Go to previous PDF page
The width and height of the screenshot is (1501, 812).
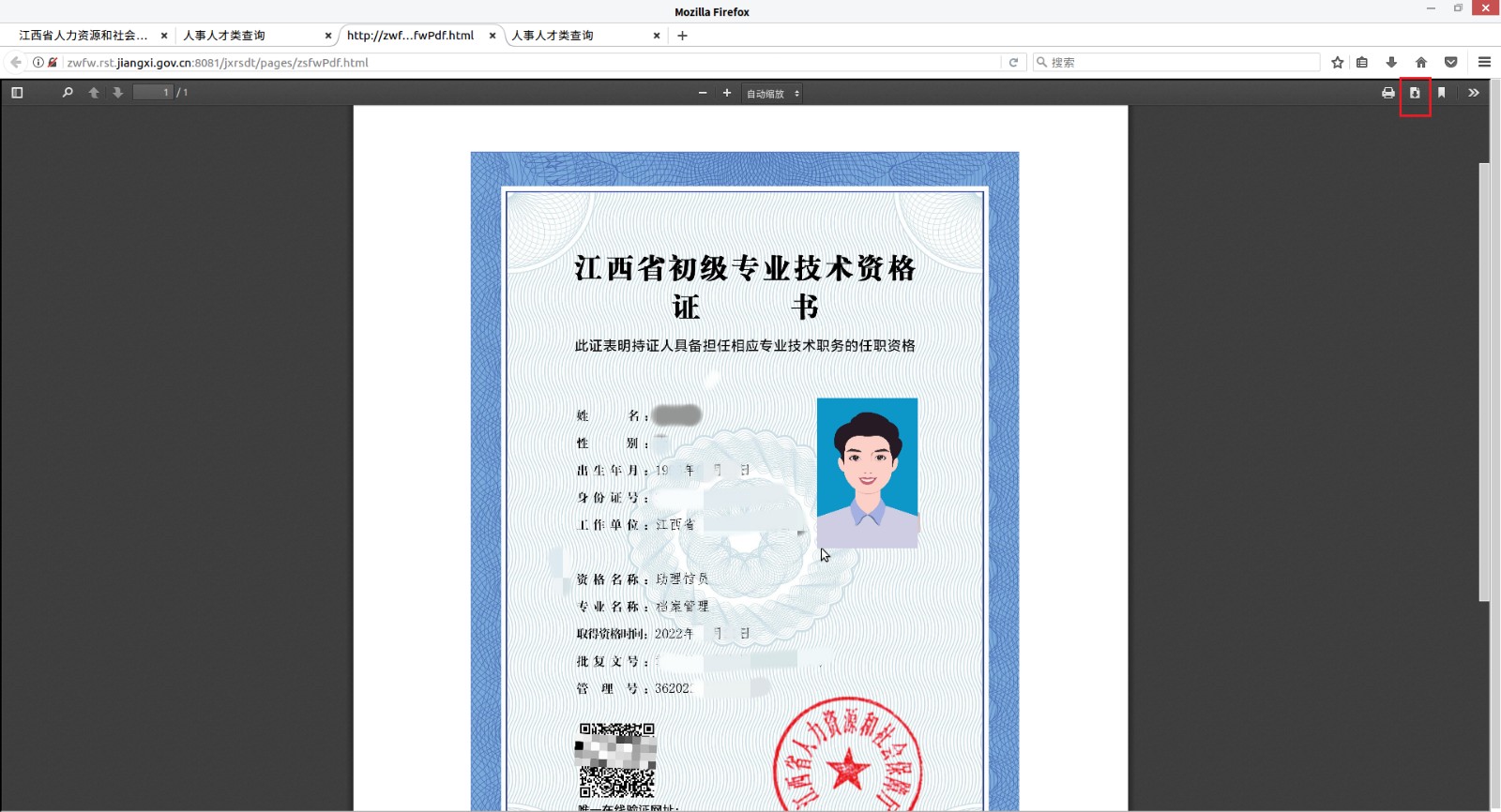pos(94,93)
